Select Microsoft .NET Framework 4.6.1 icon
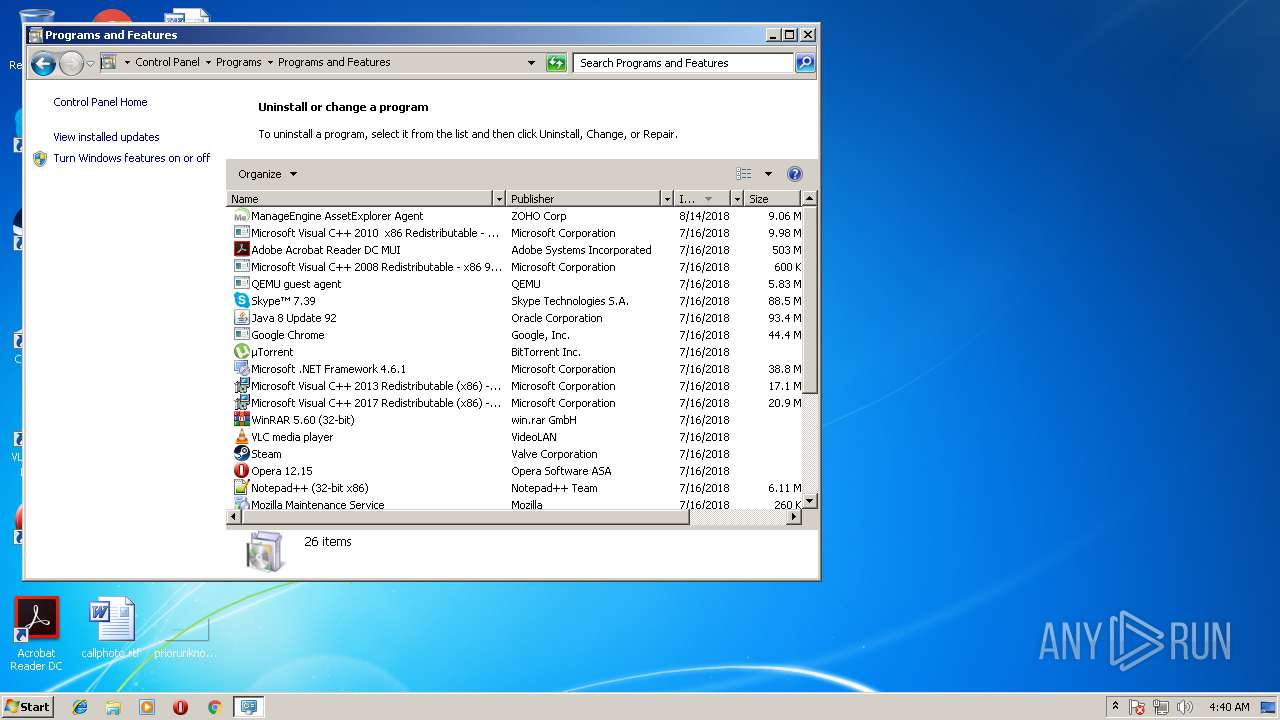The width and height of the screenshot is (1280, 720). click(x=241, y=369)
